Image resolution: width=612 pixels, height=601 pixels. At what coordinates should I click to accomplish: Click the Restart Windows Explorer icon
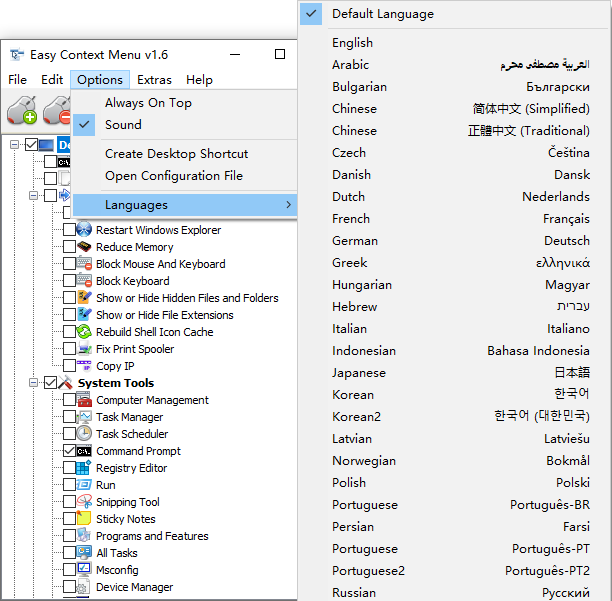point(84,229)
